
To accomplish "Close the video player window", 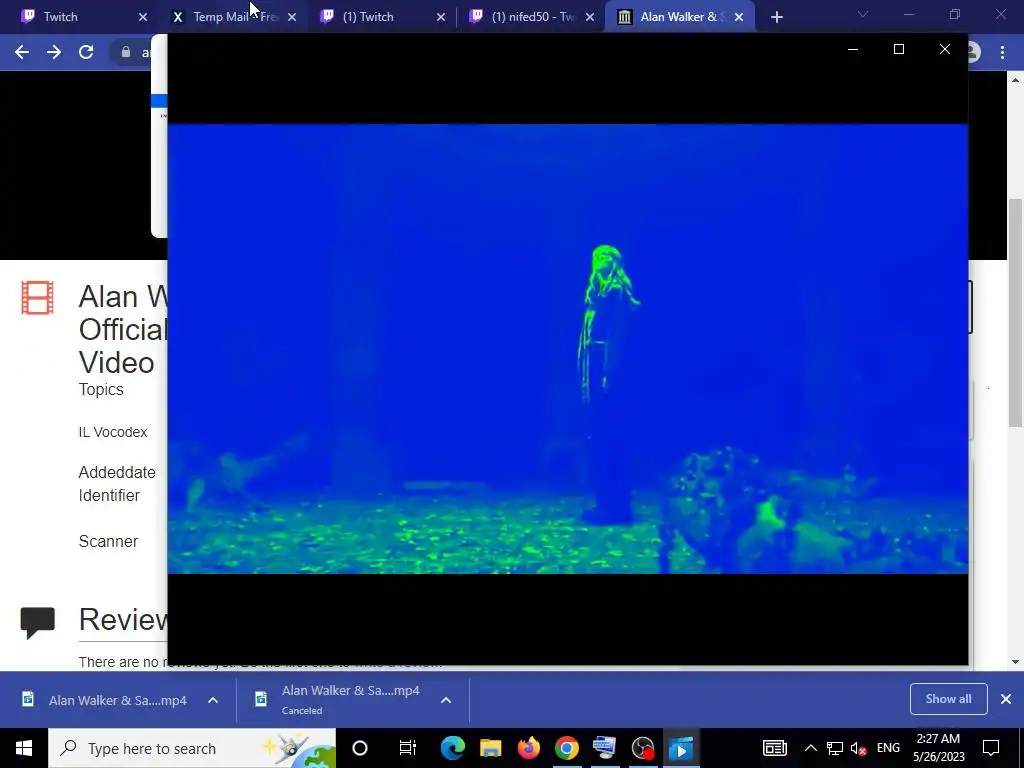I will coord(944,50).
